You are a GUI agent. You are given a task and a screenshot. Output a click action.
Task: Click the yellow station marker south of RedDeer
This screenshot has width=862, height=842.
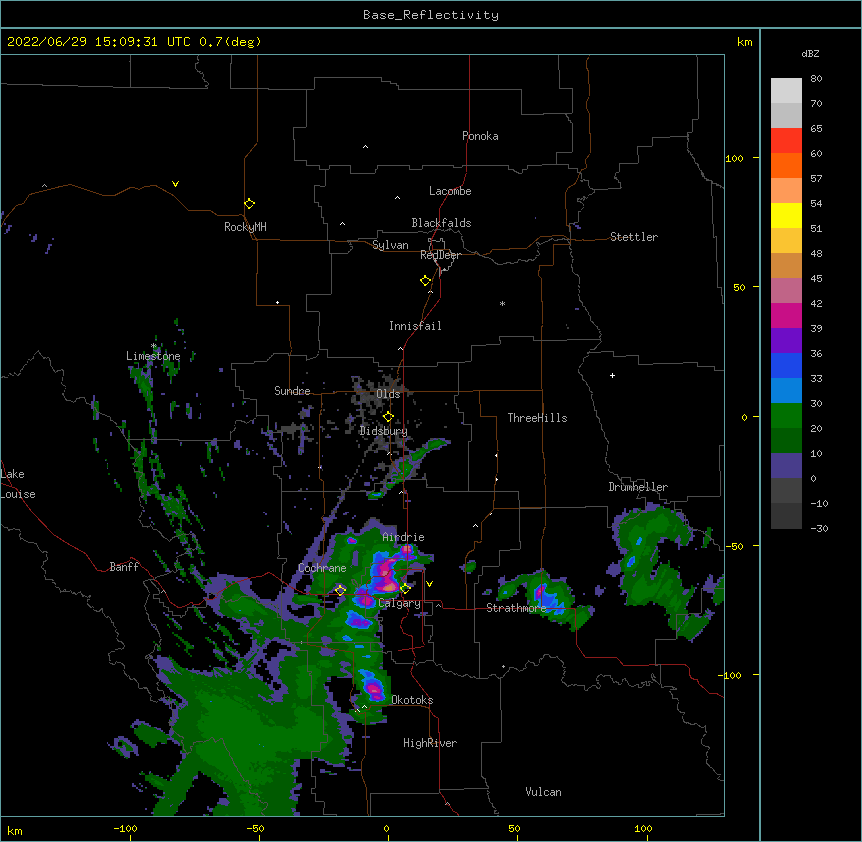click(425, 281)
